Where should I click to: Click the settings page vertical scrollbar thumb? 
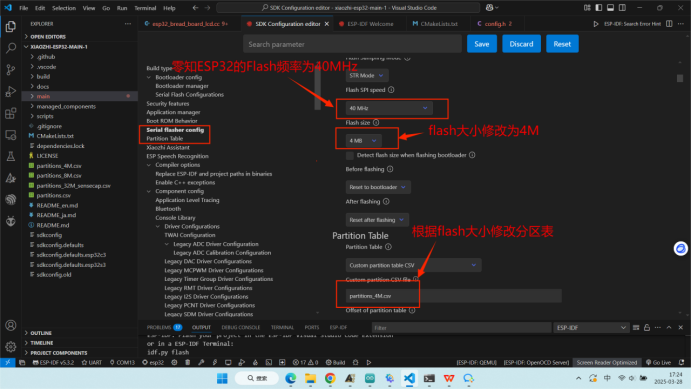point(680,78)
